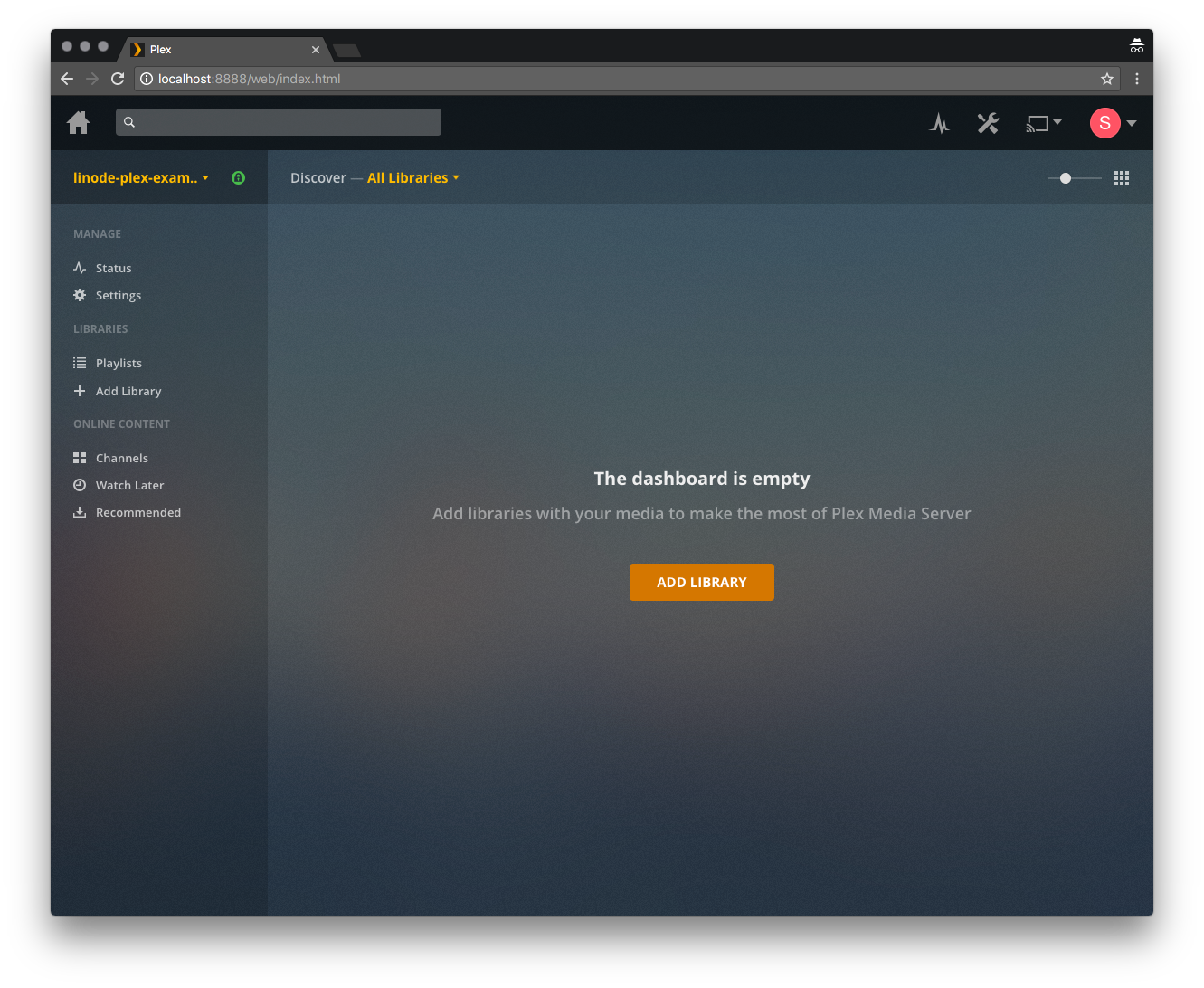The width and height of the screenshot is (1204, 988).
Task: Open settings via wrench and screwdriver icon
Action: pyautogui.click(x=988, y=123)
